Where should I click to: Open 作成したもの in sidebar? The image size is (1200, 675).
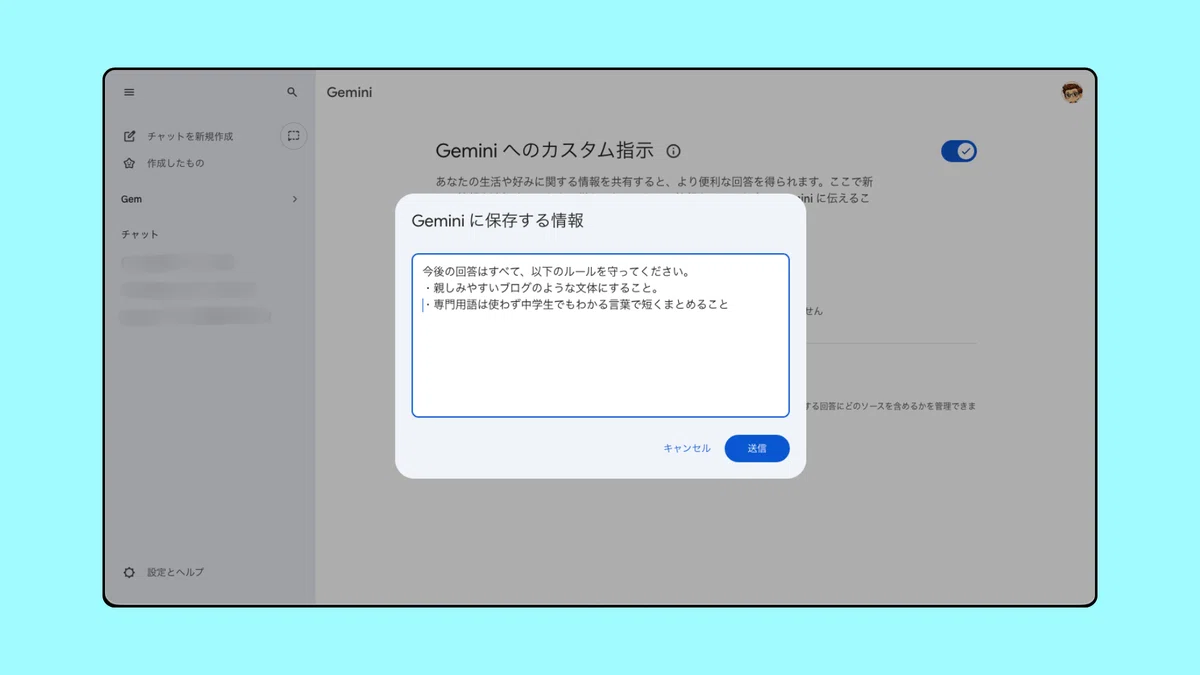click(176, 163)
